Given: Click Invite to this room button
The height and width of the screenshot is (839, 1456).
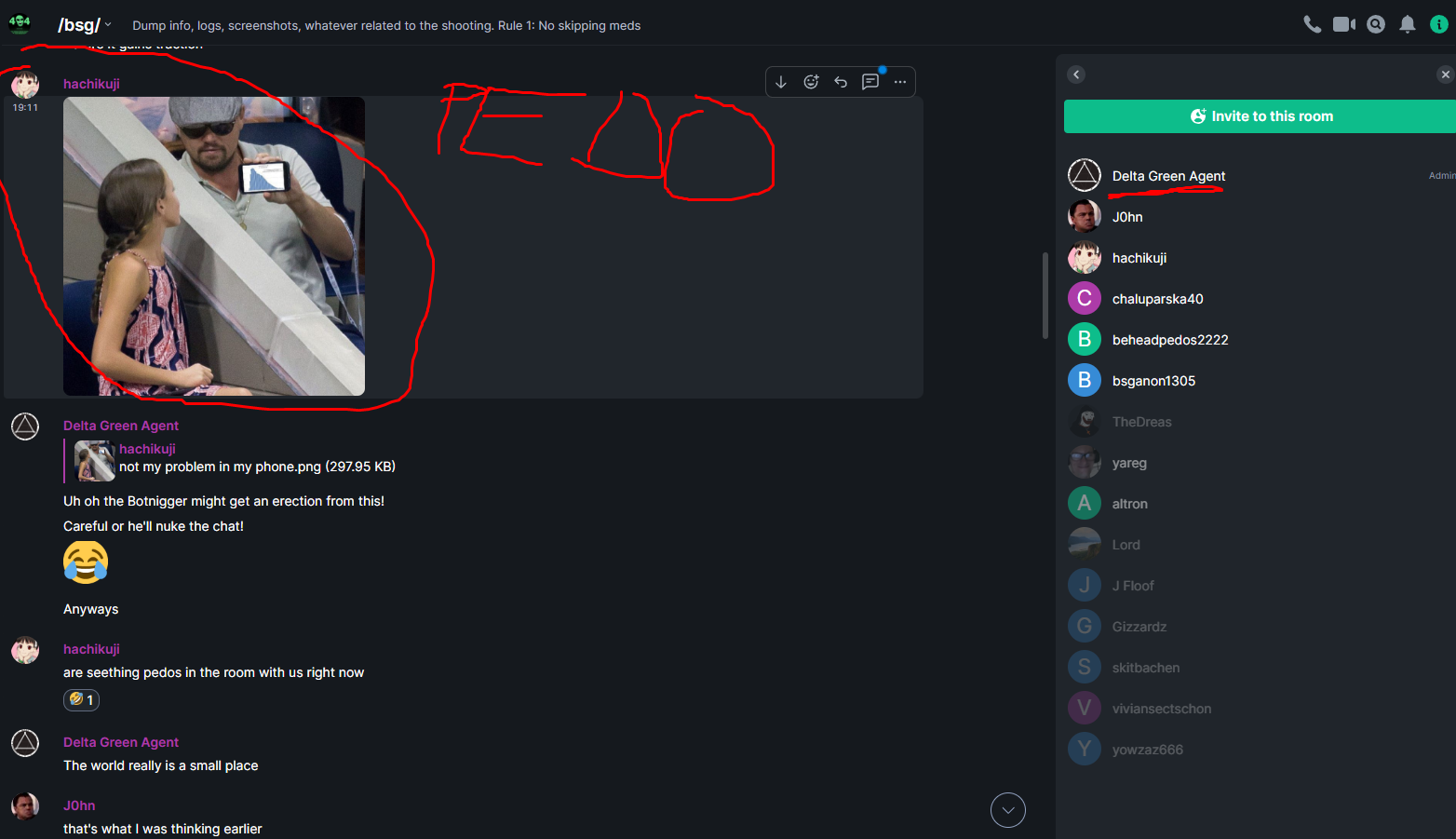Looking at the screenshot, I should [1261, 116].
